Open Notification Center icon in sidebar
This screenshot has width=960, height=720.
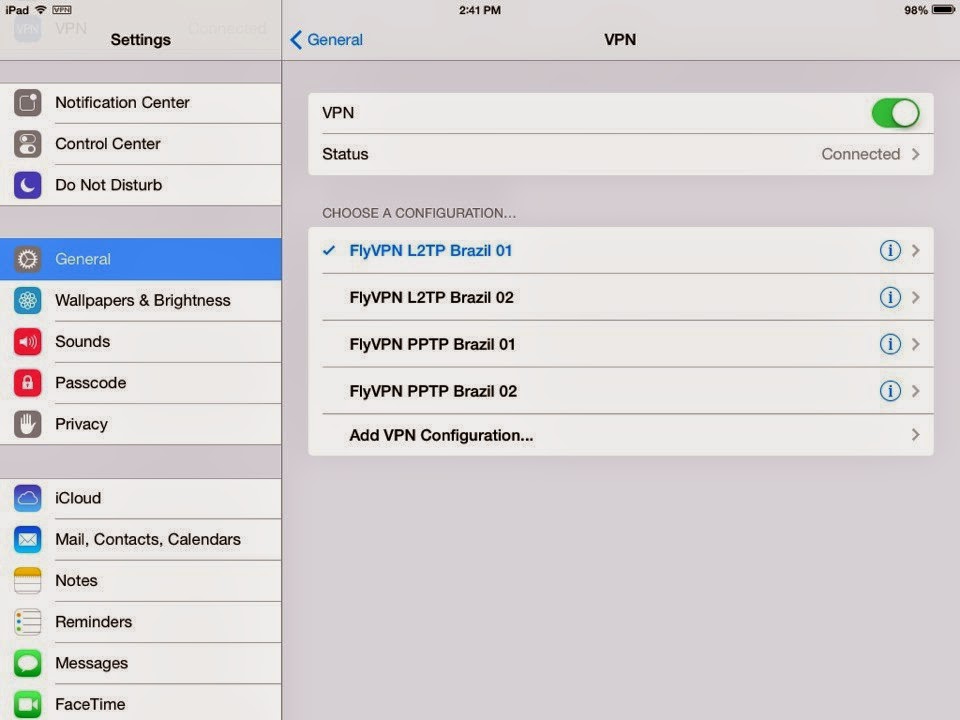[28, 102]
